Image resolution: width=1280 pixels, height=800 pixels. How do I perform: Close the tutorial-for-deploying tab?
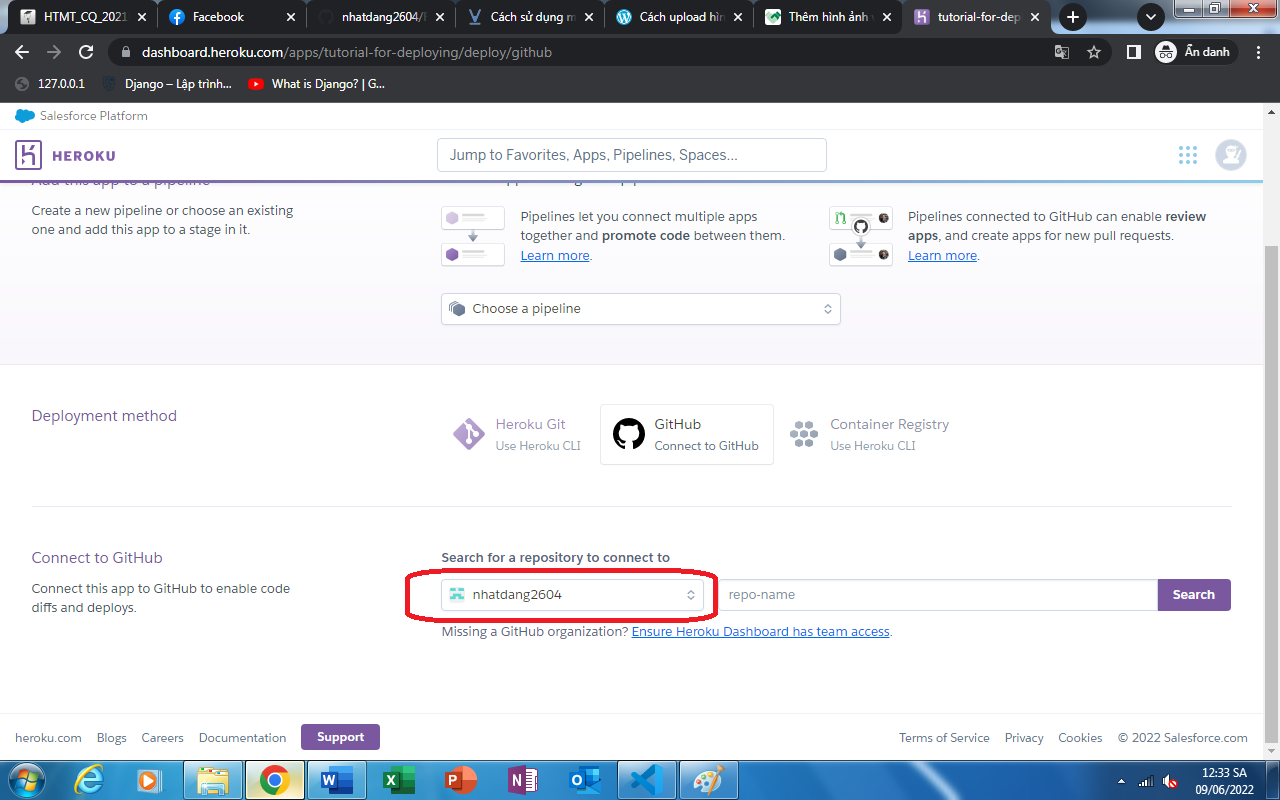click(x=1035, y=17)
